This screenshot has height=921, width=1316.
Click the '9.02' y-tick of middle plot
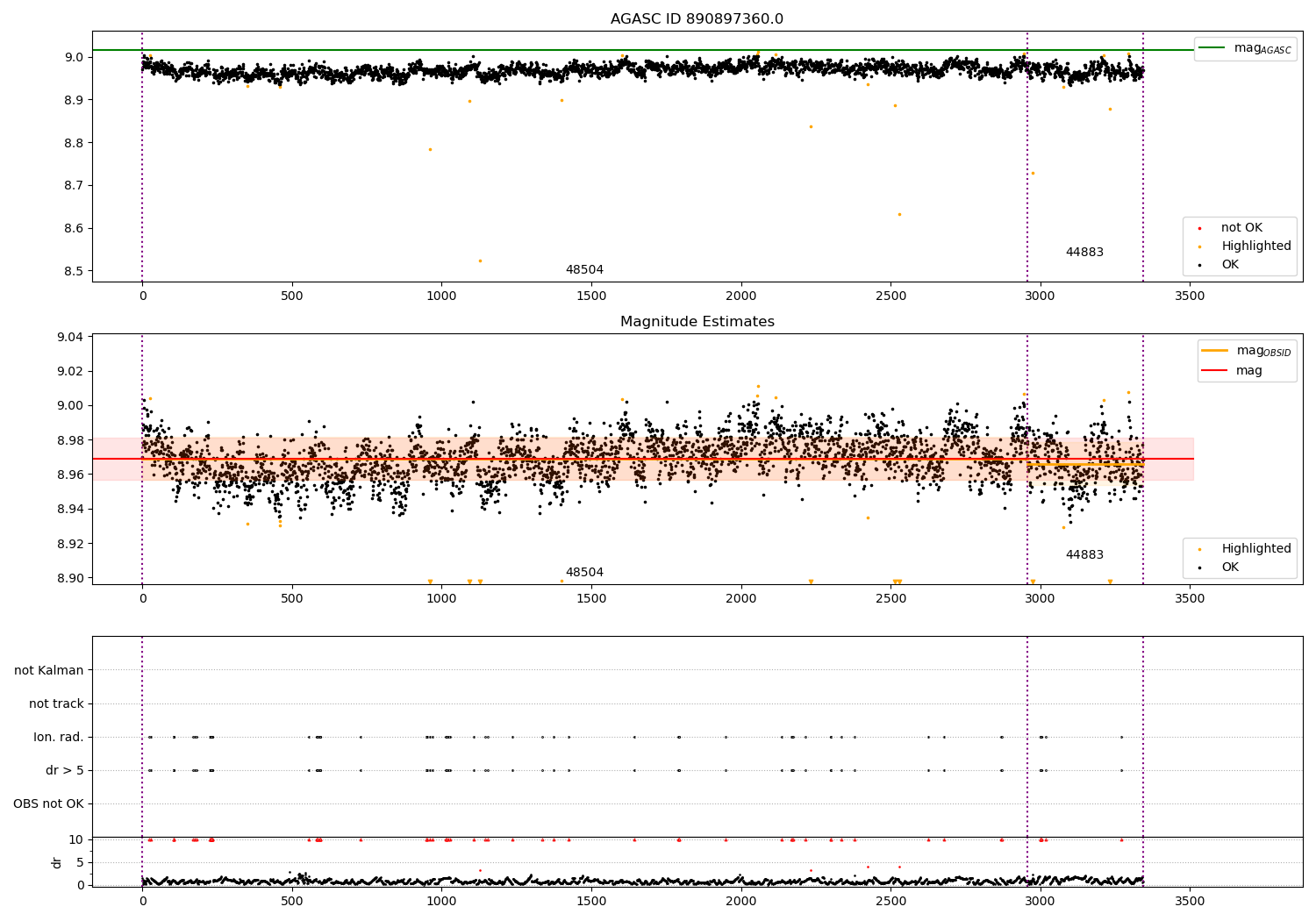tap(70, 372)
